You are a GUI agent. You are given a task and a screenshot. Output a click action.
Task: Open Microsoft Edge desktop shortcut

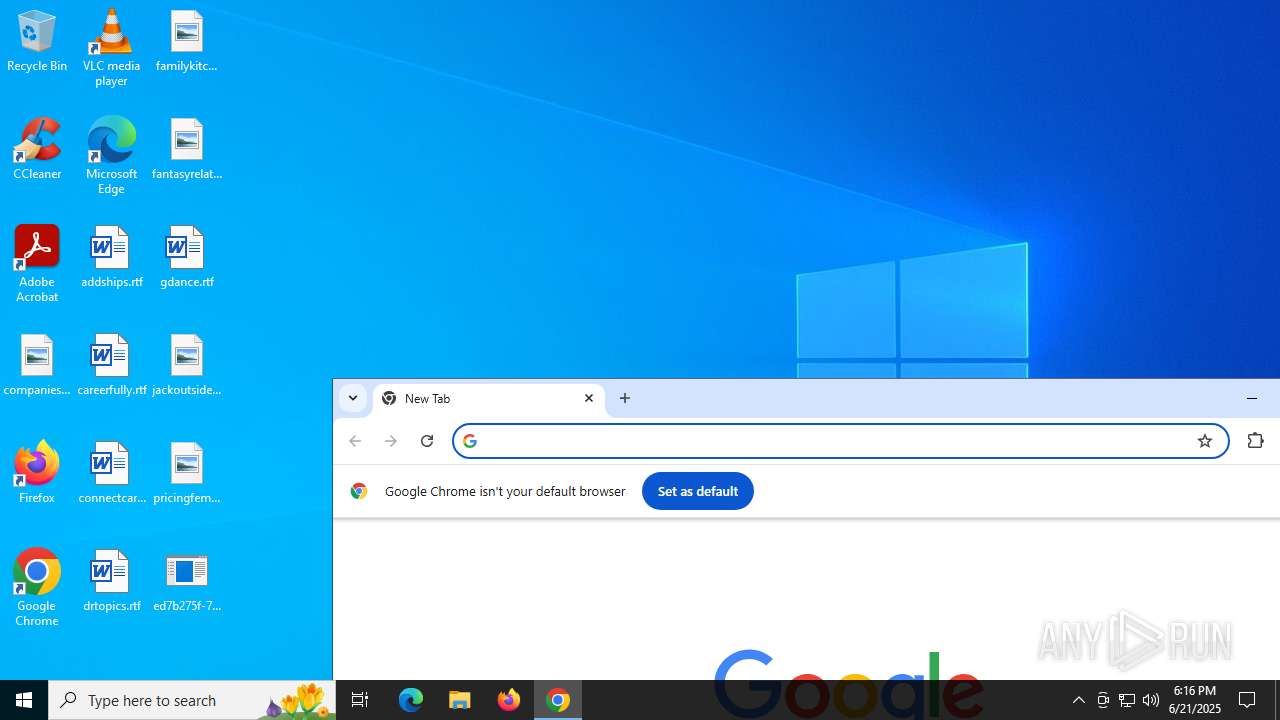click(111, 156)
